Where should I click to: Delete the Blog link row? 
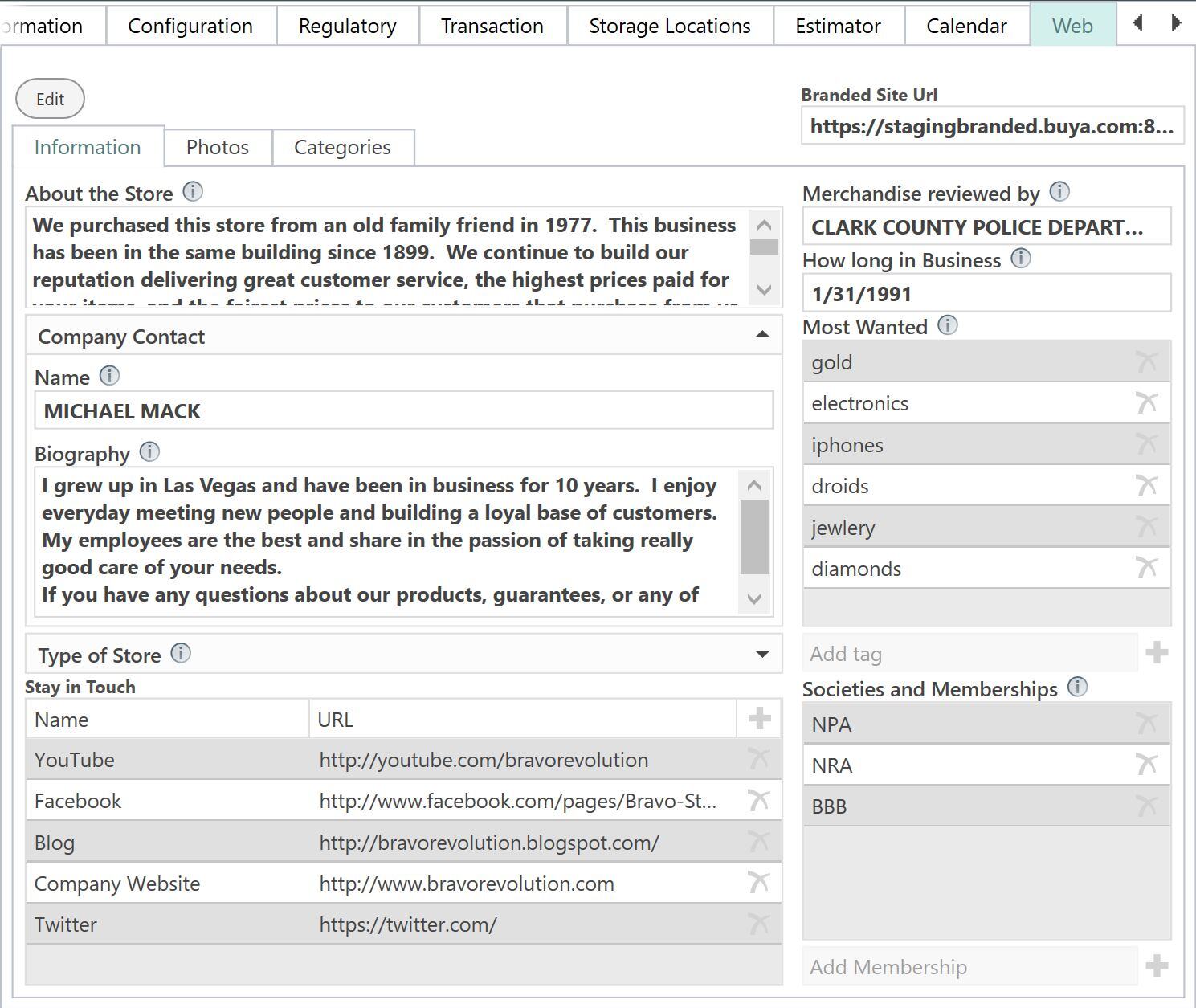tap(759, 842)
